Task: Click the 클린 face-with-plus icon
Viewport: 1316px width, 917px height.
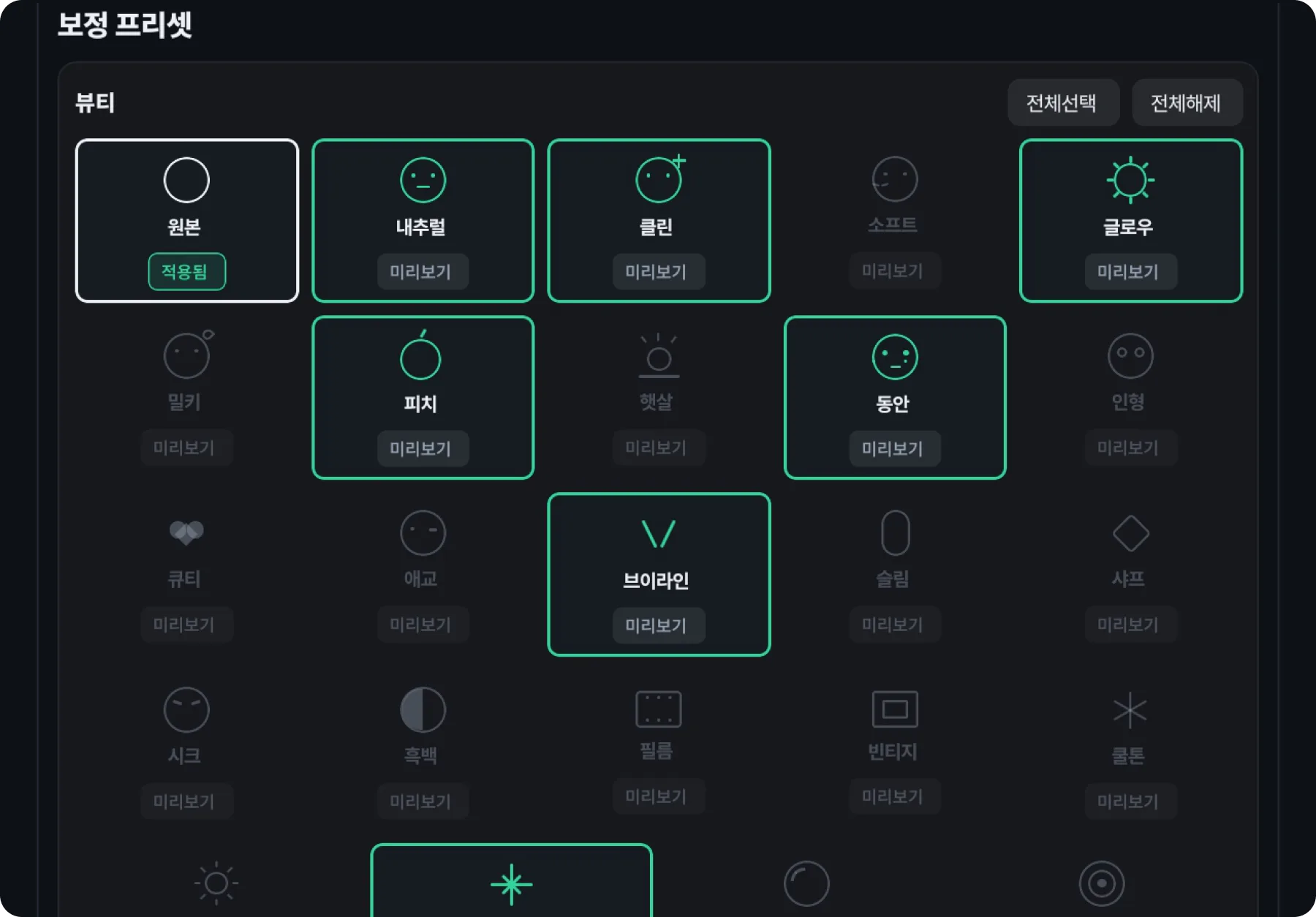Action: [x=660, y=178]
